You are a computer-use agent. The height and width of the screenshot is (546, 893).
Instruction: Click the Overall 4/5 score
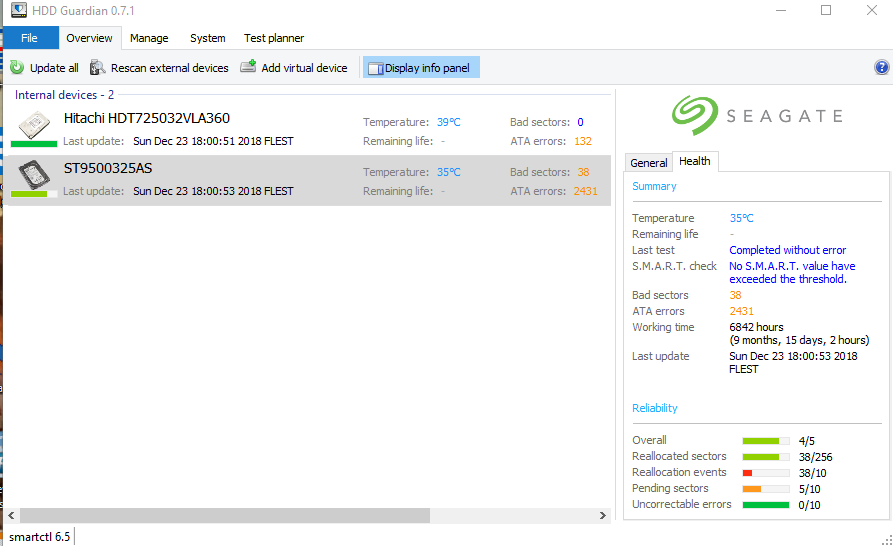806,441
